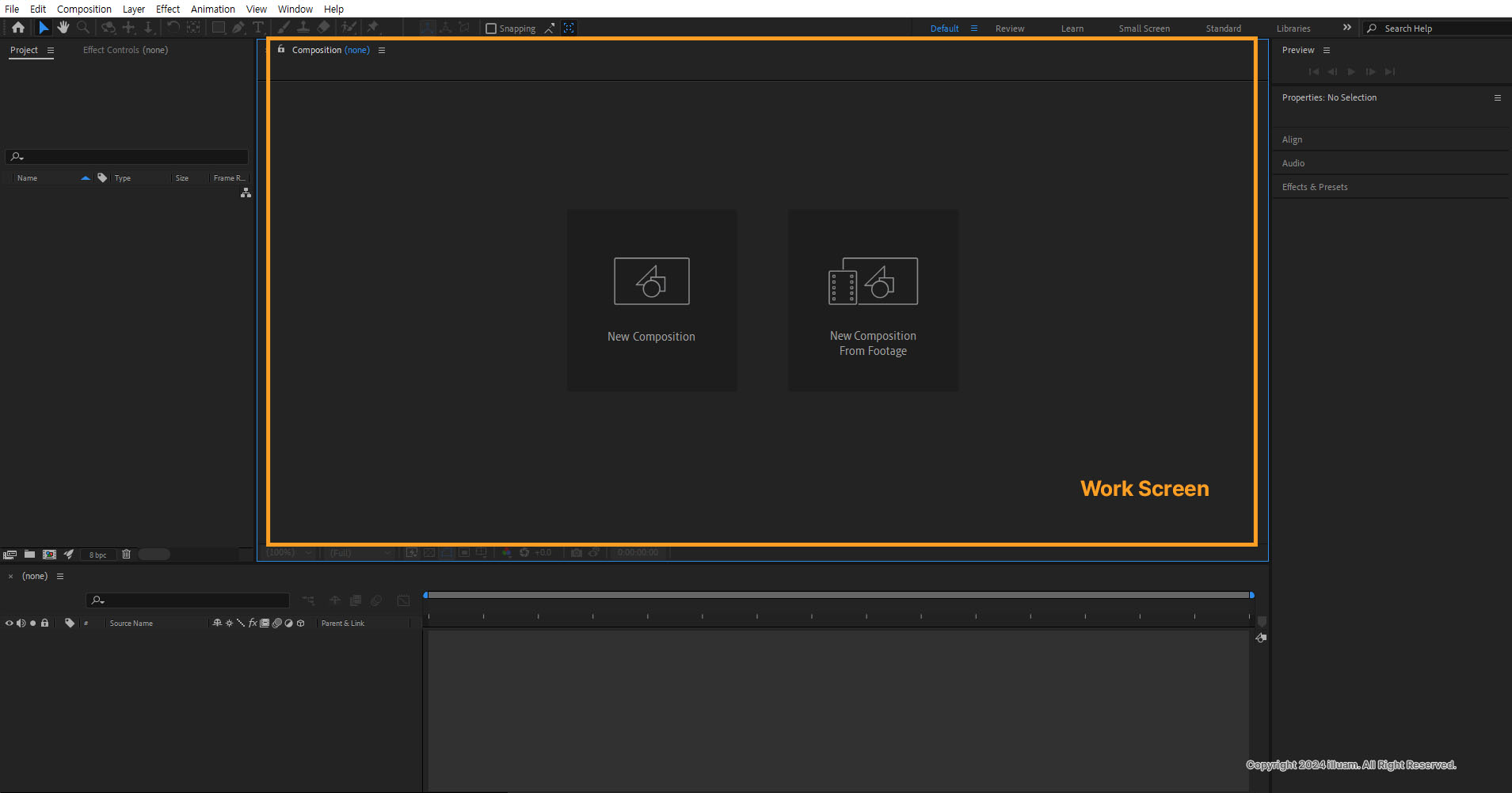Image resolution: width=1512 pixels, height=793 pixels.
Task: Open Default workspace options menu
Action: click(x=974, y=29)
